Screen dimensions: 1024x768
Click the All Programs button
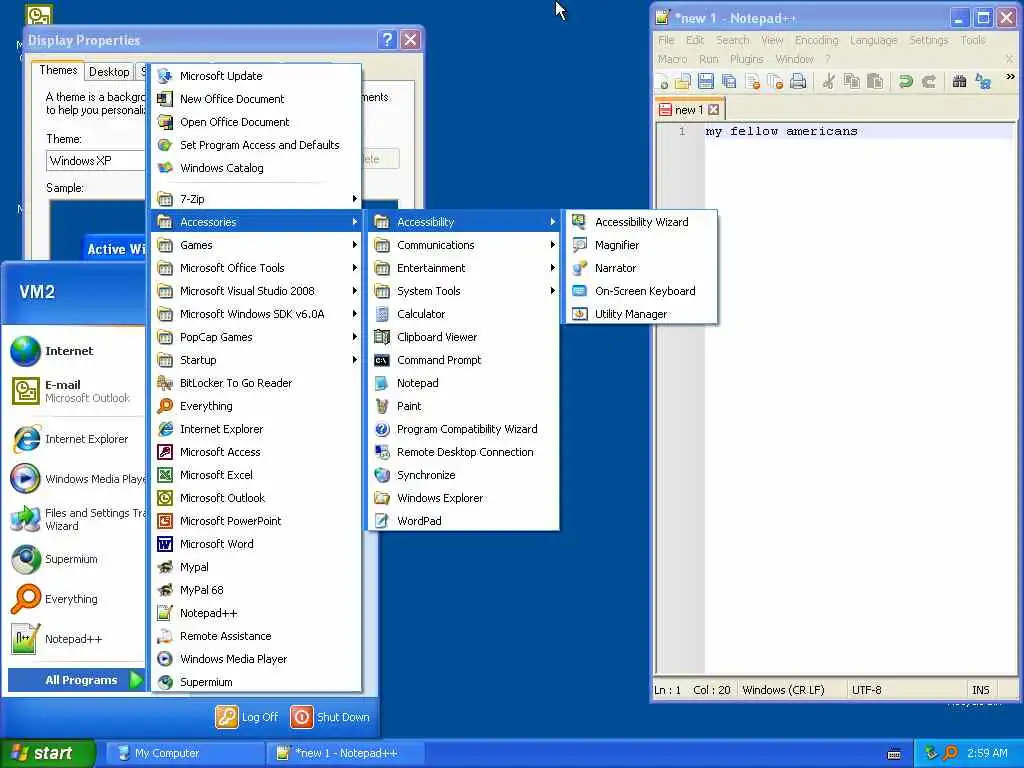76,680
